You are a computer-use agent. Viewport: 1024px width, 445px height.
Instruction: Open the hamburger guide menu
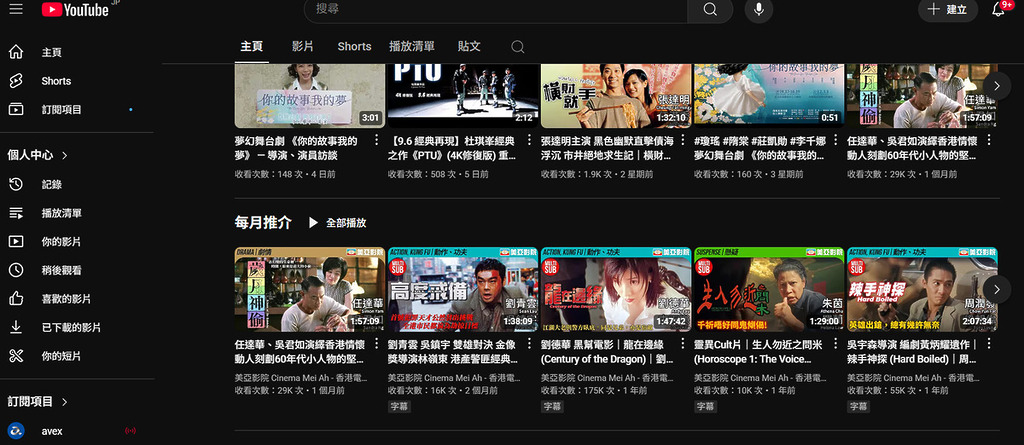(16, 9)
